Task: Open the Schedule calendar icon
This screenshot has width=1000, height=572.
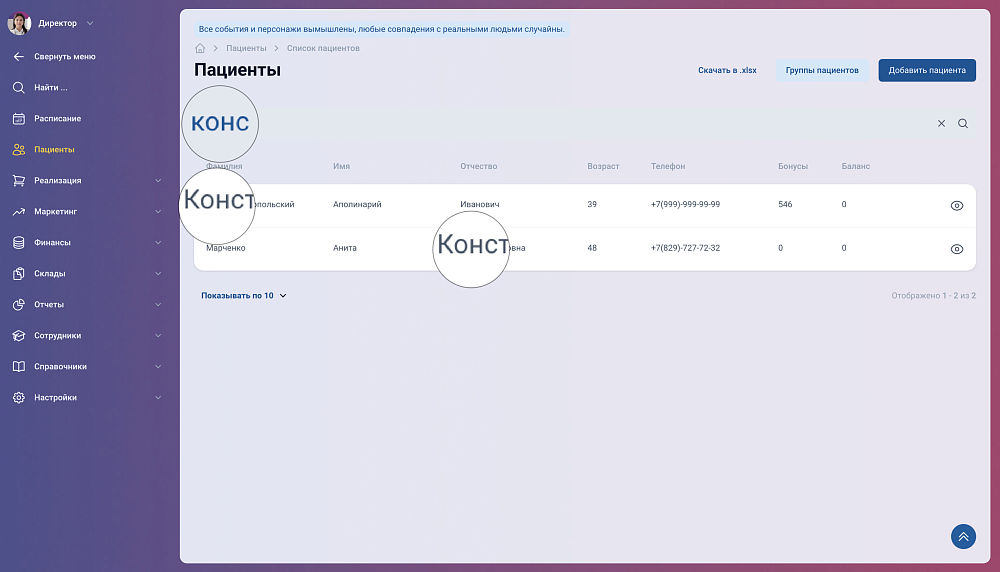Action: [x=19, y=119]
